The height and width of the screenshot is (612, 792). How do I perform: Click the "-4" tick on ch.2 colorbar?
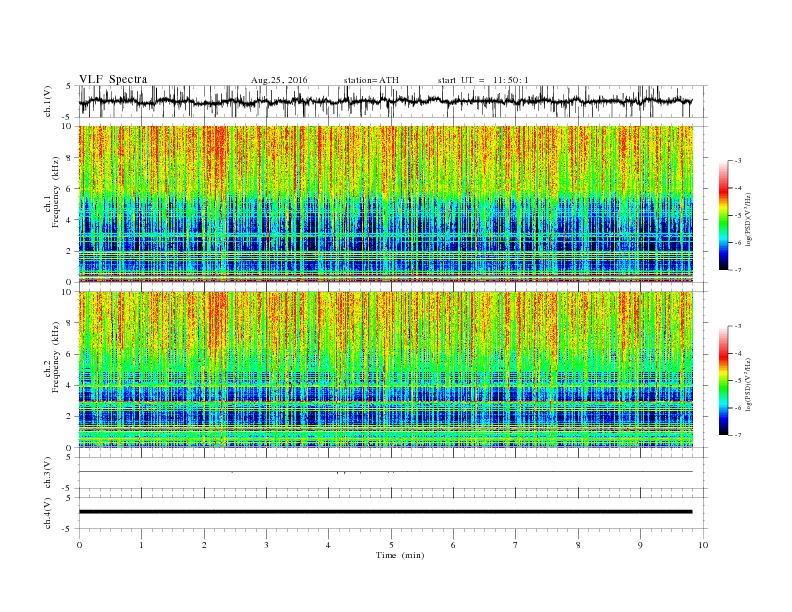pyautogui.click(x=738, y=353)
